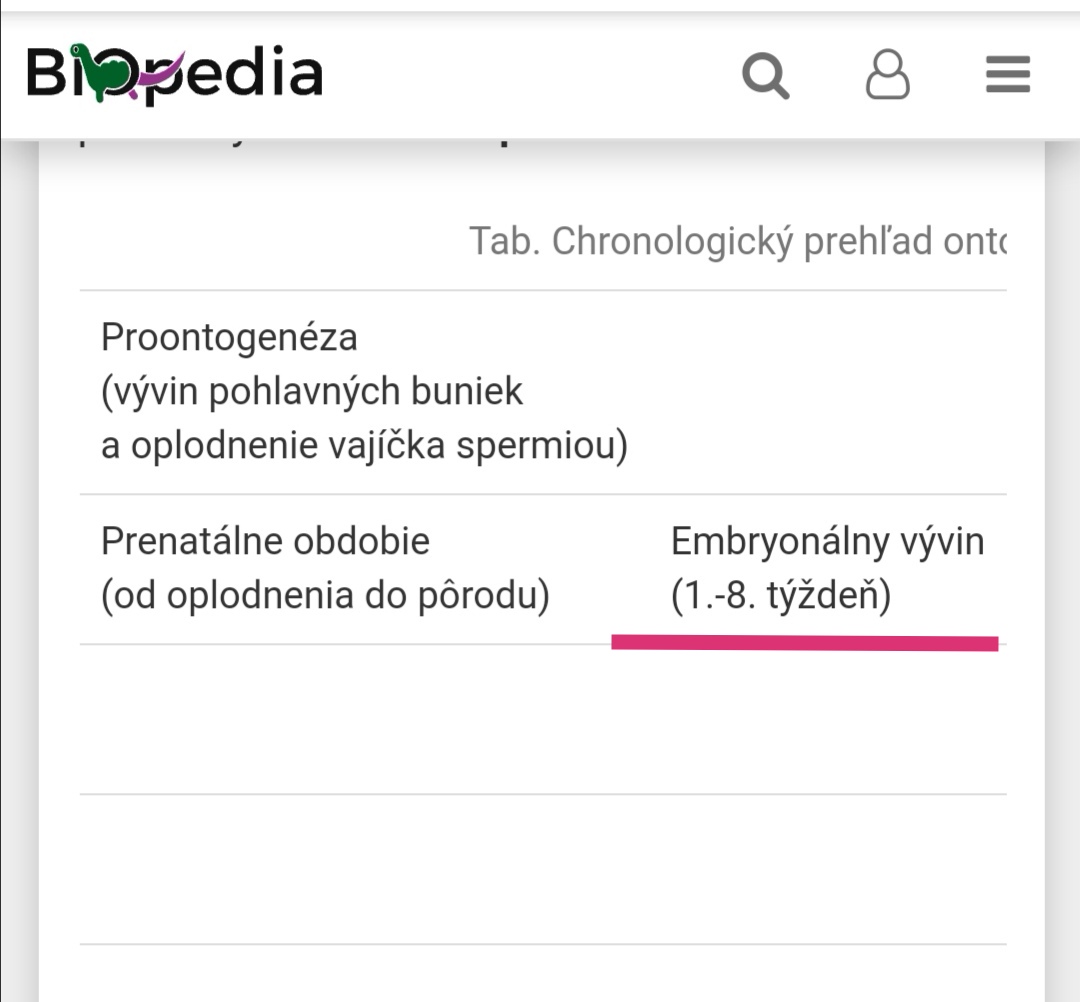Select the 'Prenatálne obdobie' cell text
Screen dimensions: 1080x1002
pyautogui.click(x=265, y=542)
